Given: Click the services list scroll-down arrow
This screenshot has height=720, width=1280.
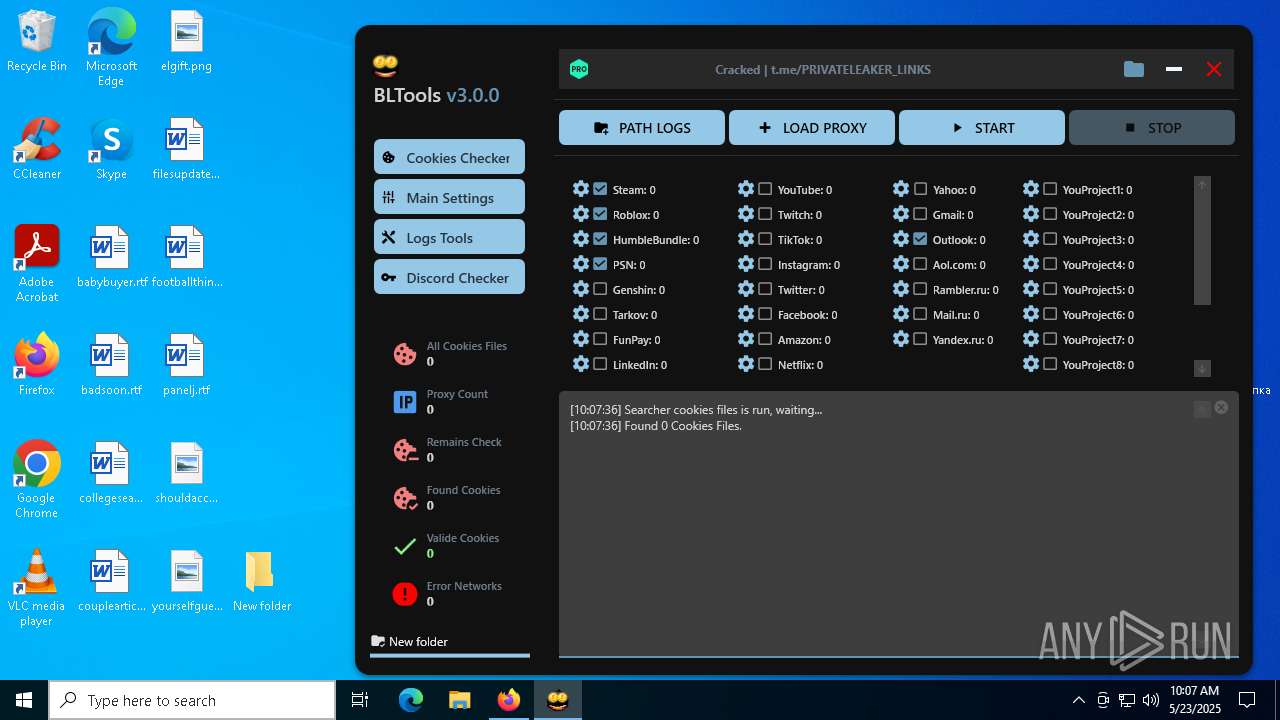Looking at the screenshot, I should 1202,368.
